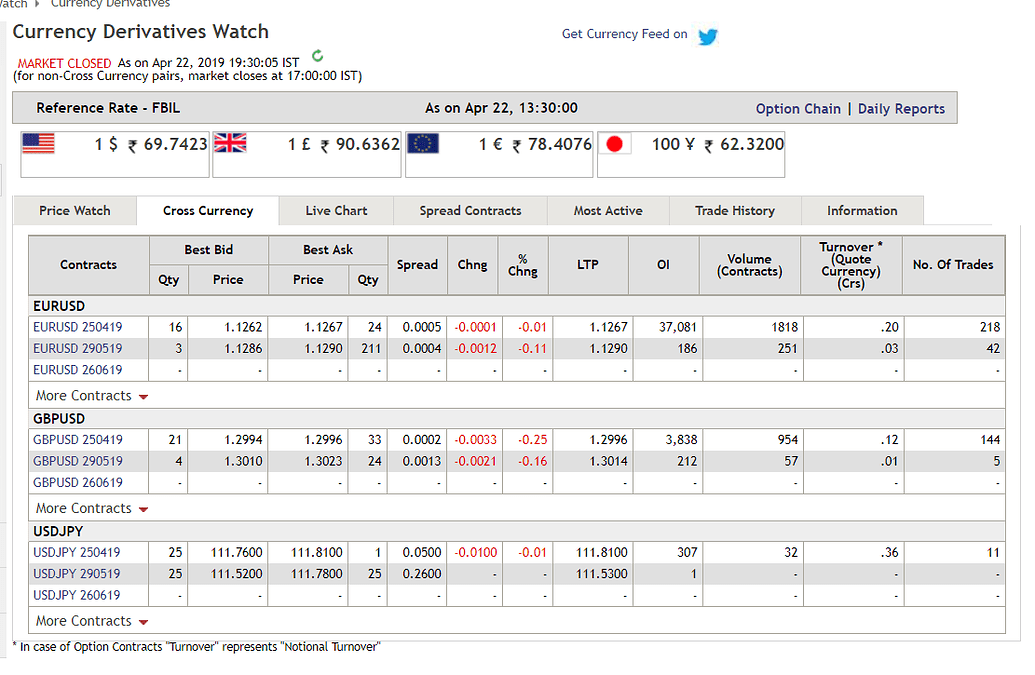Click the Currency Derivatives breadcrumb entry
Viewport: 1035px width, 675px height.
pos(110,5)
